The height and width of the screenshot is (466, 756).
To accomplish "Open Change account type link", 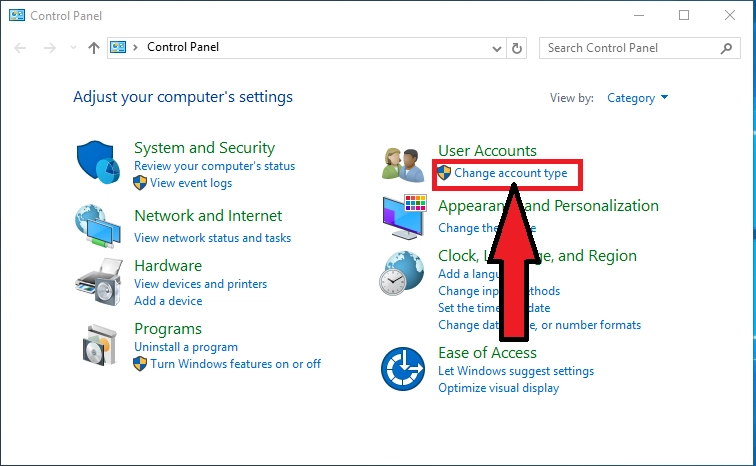I will tap(510, 174).
